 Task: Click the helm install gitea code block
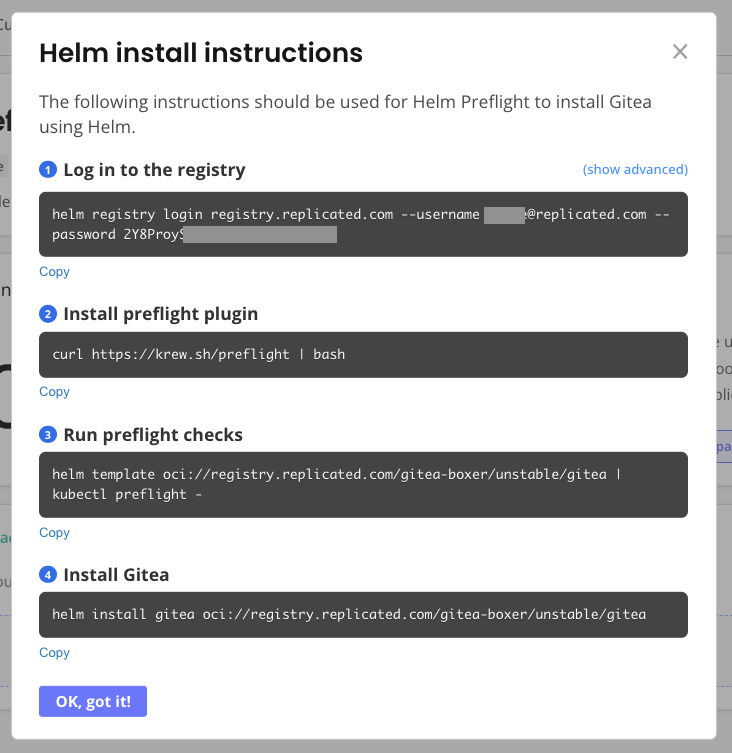click(x=363, y=614)
